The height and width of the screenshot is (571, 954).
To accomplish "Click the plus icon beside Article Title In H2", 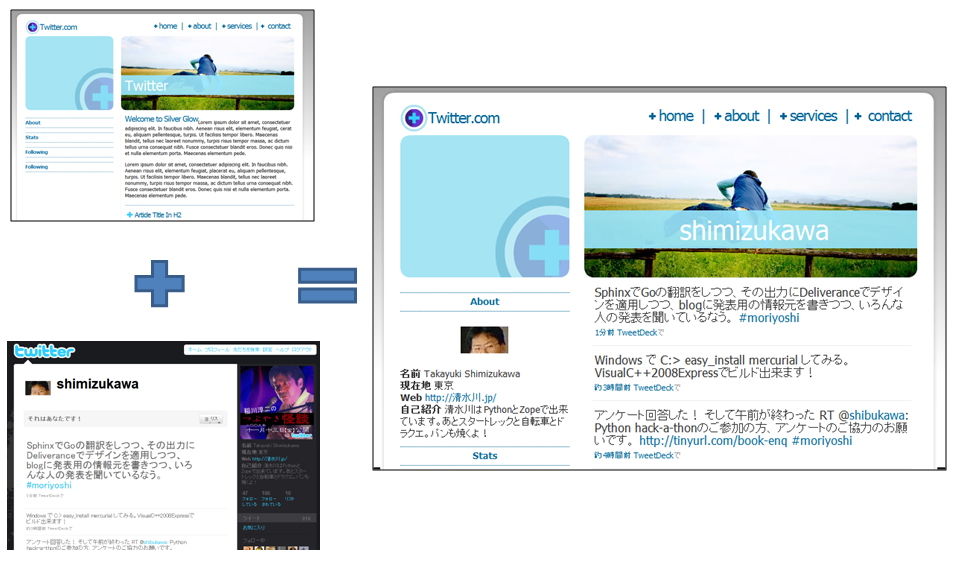I will tap(129, 215).
